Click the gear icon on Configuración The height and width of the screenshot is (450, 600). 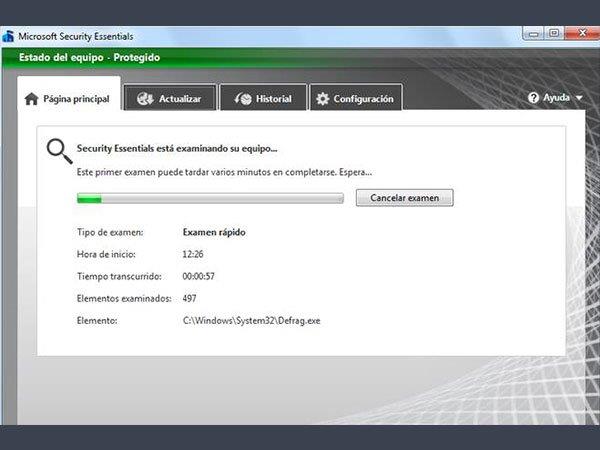click(x=323, y=99)
